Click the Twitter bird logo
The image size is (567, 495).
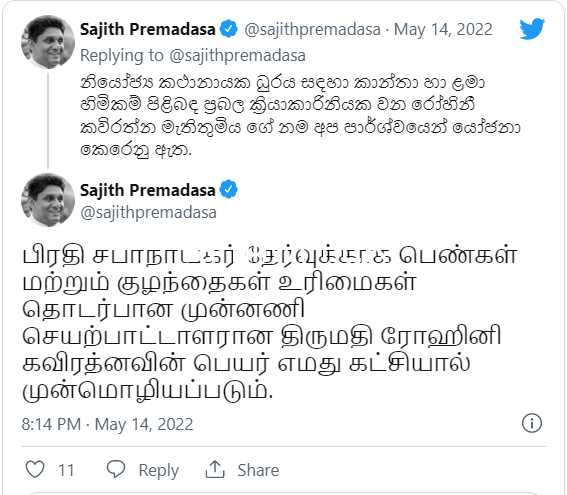tap(532, 29)
